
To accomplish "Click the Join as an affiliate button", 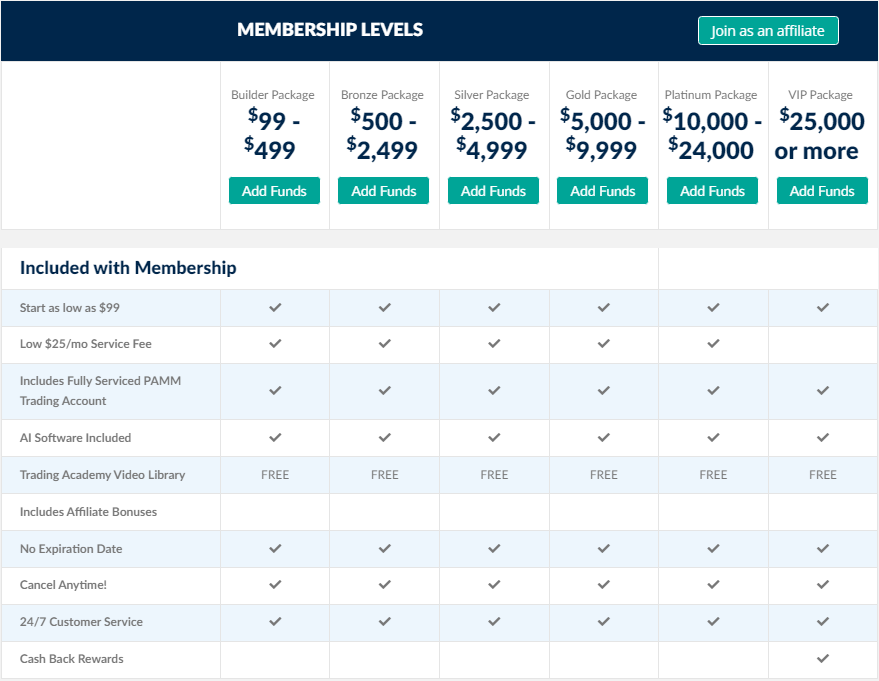I will click(767, 31).
